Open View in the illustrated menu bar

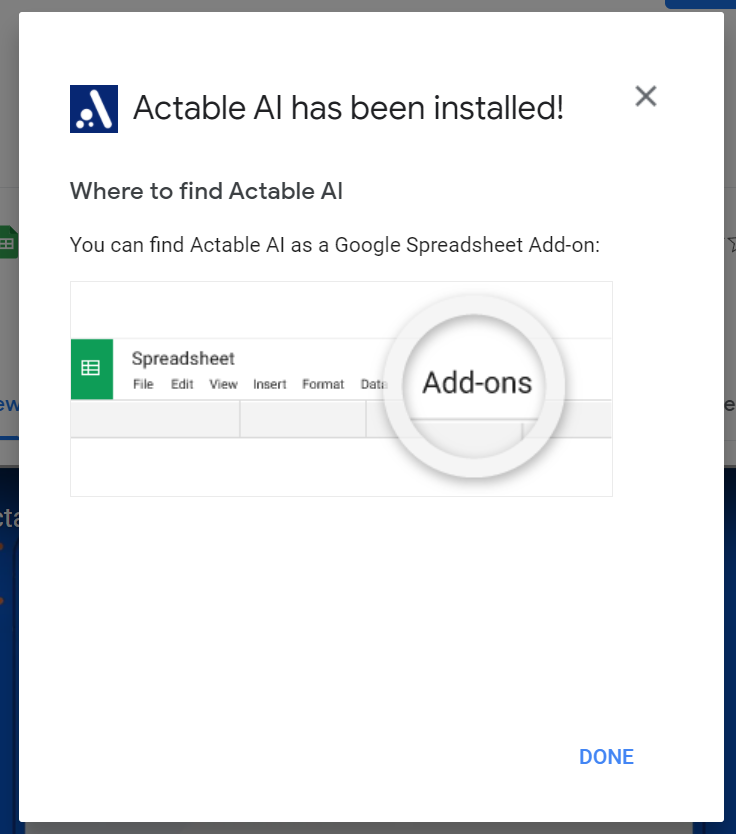tap(223, 384)
